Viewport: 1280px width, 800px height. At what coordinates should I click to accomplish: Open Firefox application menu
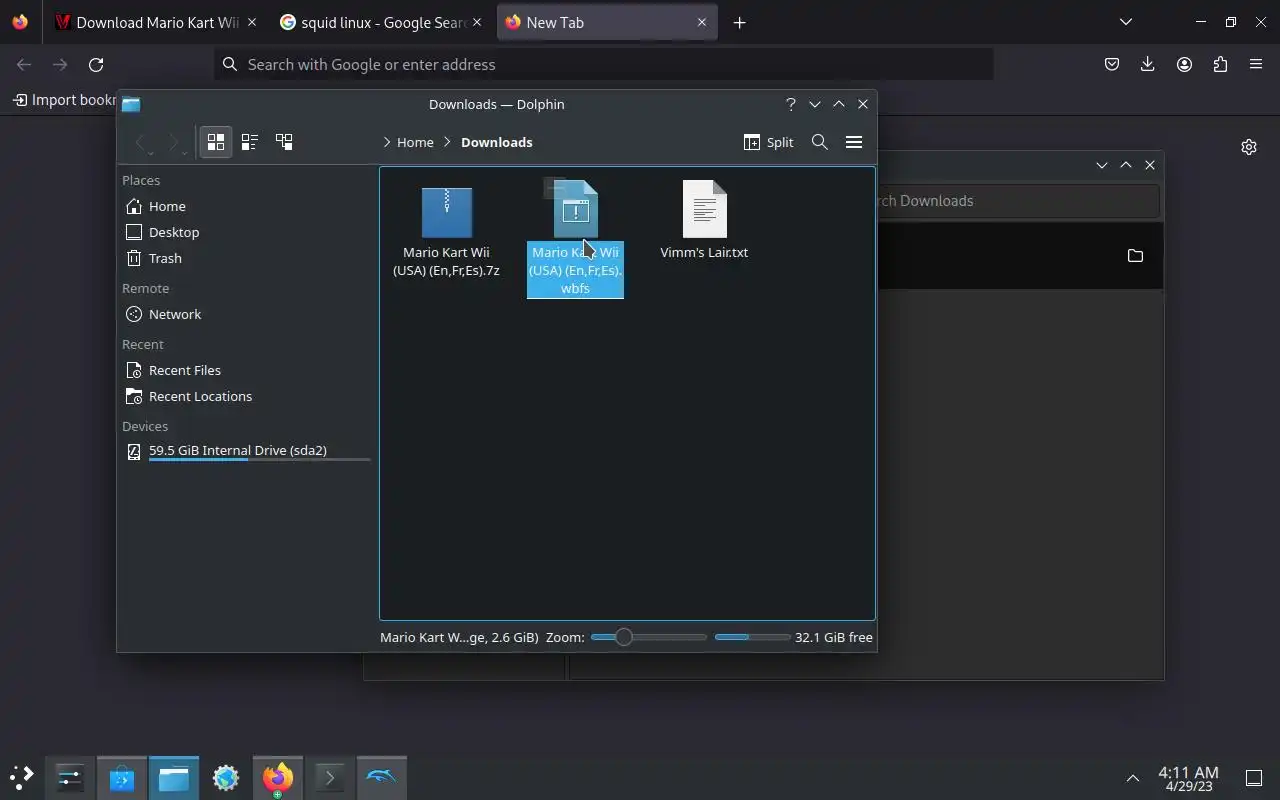pos(1256,64)
